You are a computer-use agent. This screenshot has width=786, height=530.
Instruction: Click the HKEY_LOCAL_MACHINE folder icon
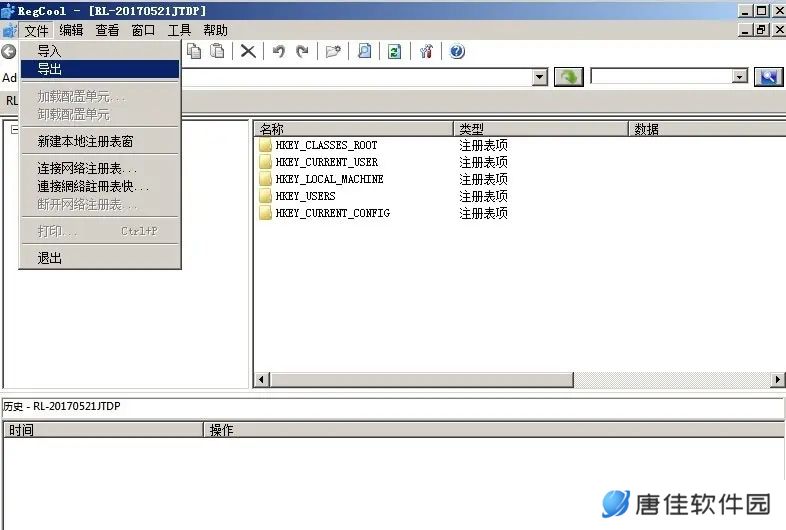265,179
